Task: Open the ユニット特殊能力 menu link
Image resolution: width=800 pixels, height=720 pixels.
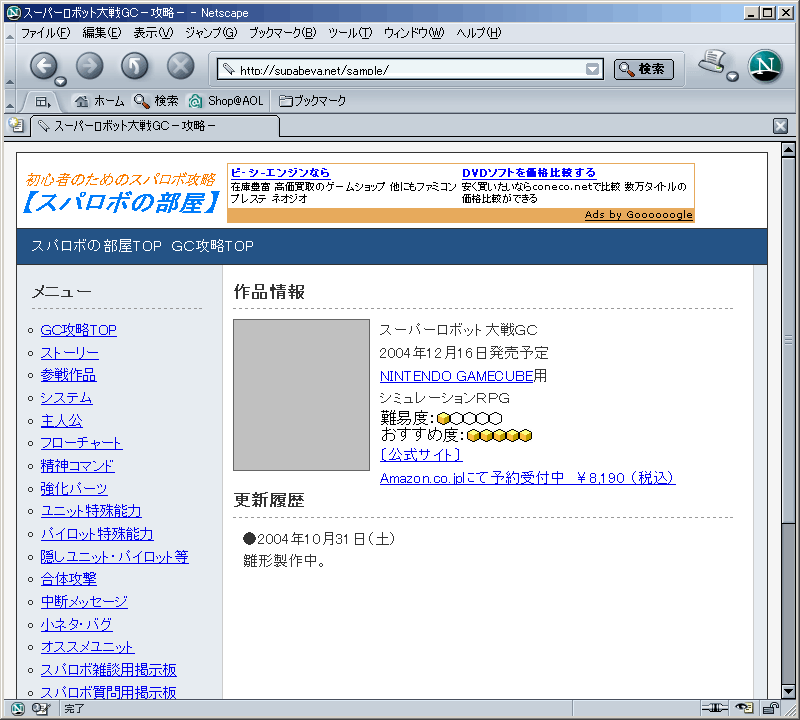Action: [91, 511]
